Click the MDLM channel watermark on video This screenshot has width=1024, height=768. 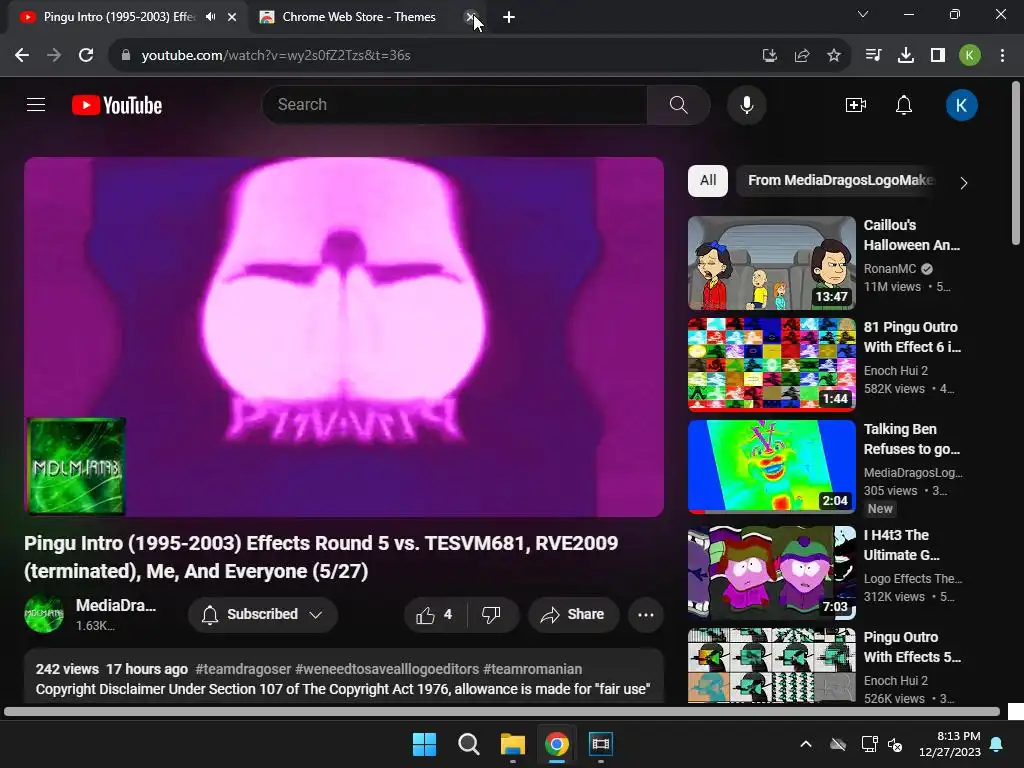(76, 466)
